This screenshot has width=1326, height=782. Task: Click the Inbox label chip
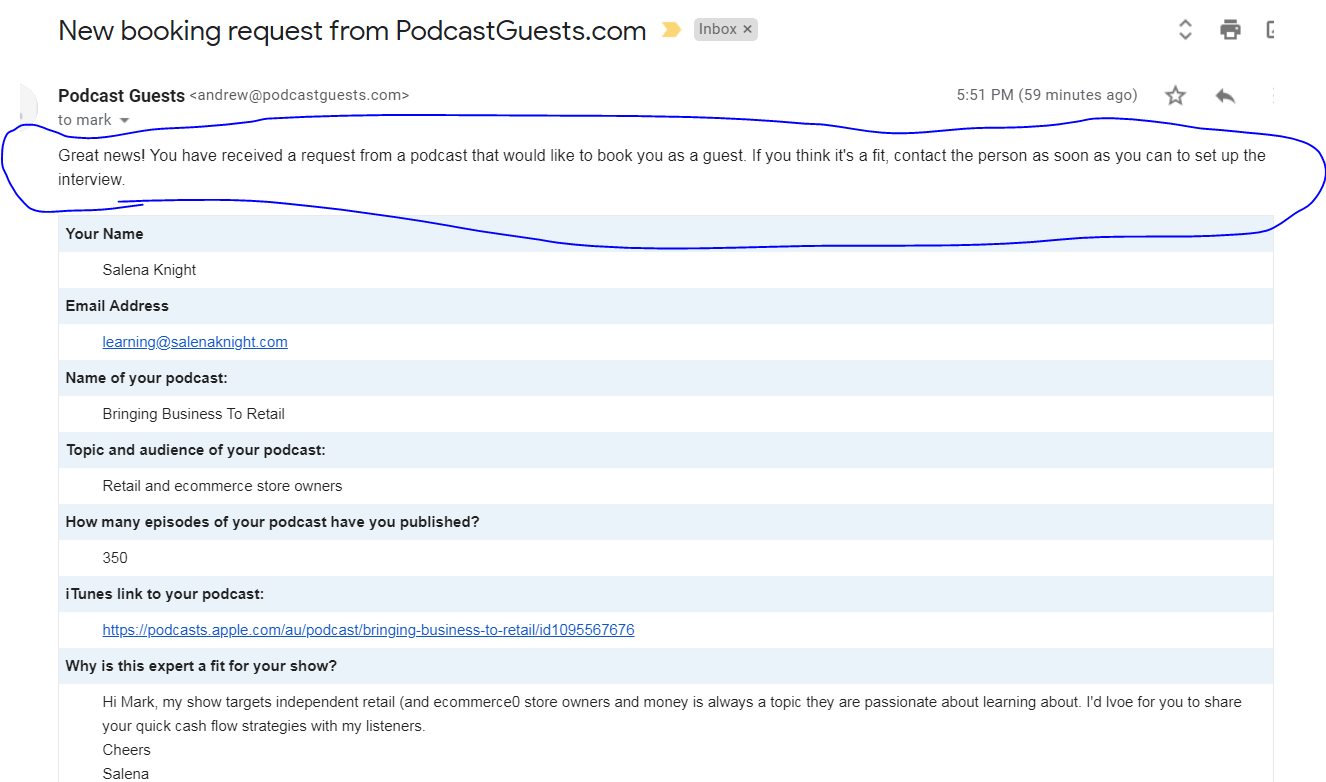pyautogui.click(x=717, y=30)
